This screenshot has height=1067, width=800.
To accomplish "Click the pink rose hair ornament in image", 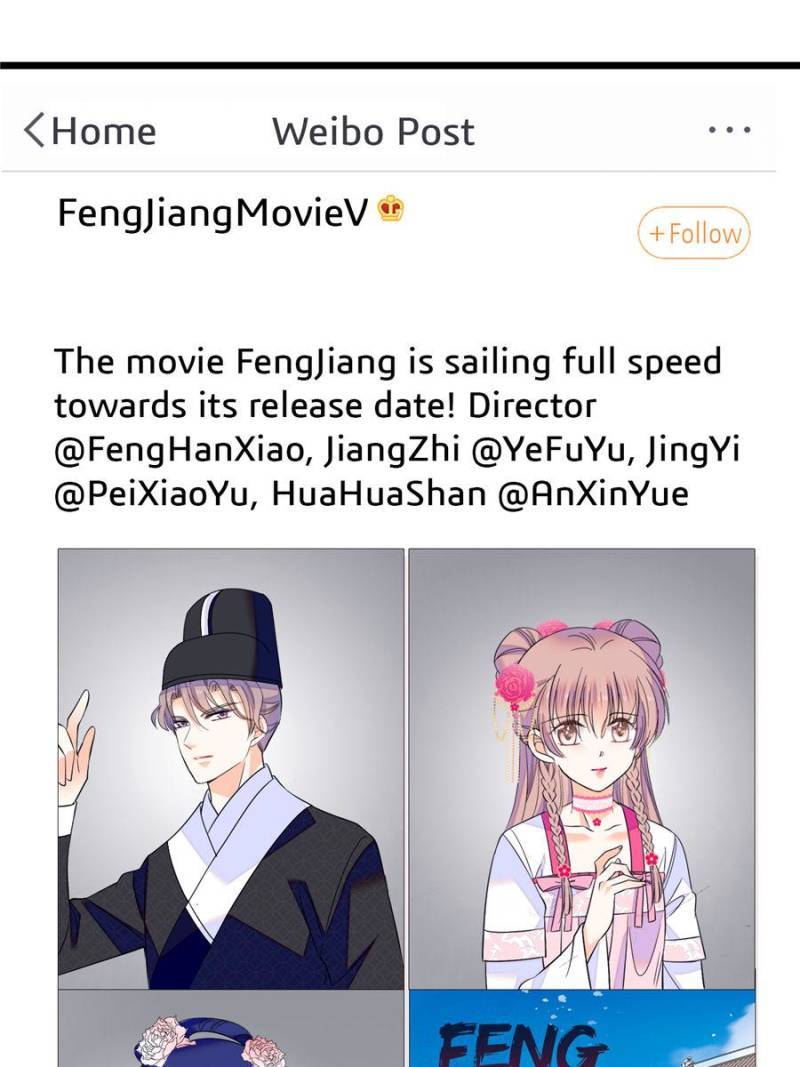I will pyautogui.click(x=514, y=683).
